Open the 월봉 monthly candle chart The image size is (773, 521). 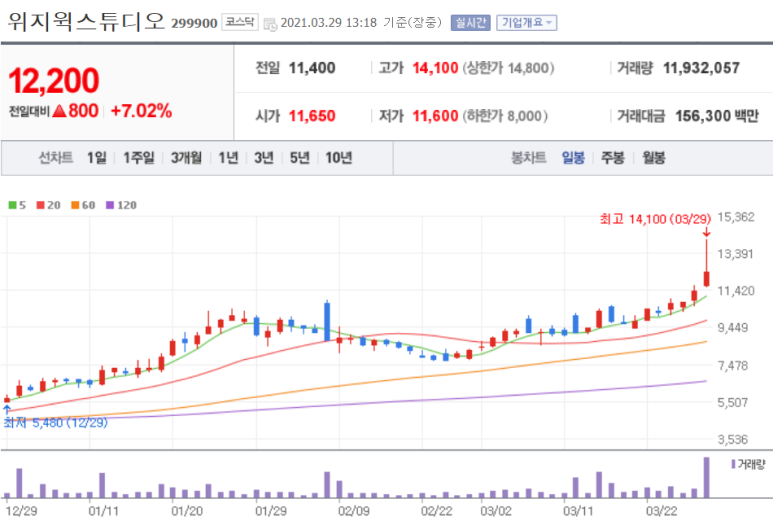[x=653, y=158]
